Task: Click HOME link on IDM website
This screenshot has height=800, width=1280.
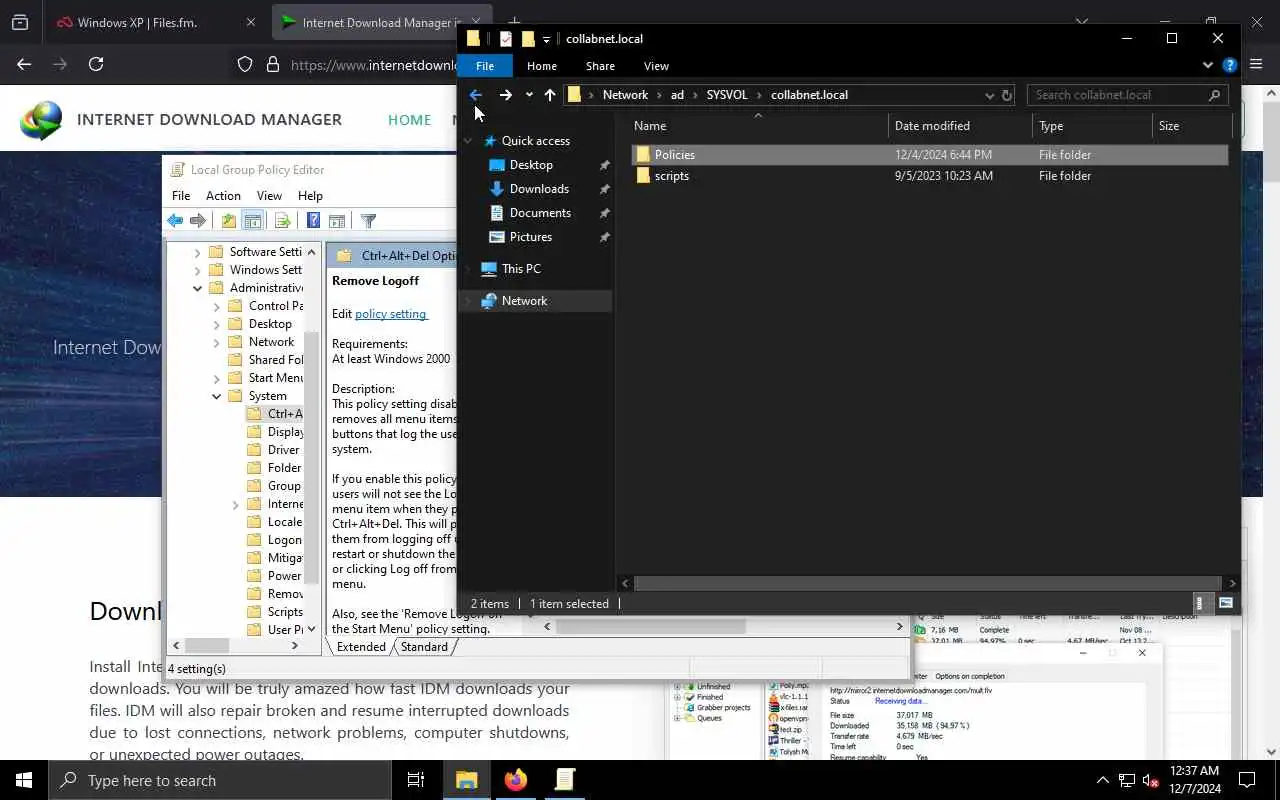Action: pos(410,120)
